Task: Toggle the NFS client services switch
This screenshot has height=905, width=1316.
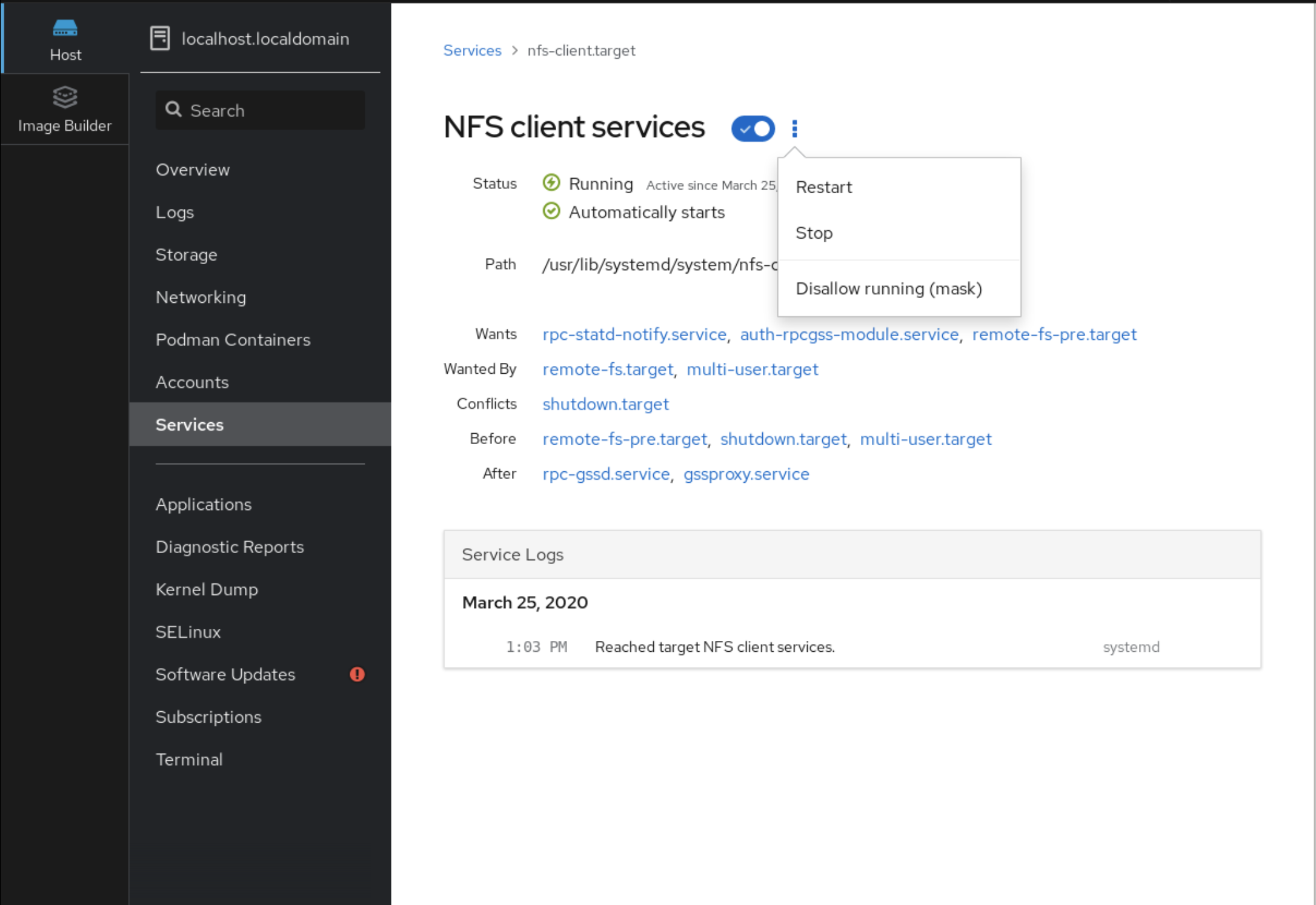Action: click(x=753, y=128)
